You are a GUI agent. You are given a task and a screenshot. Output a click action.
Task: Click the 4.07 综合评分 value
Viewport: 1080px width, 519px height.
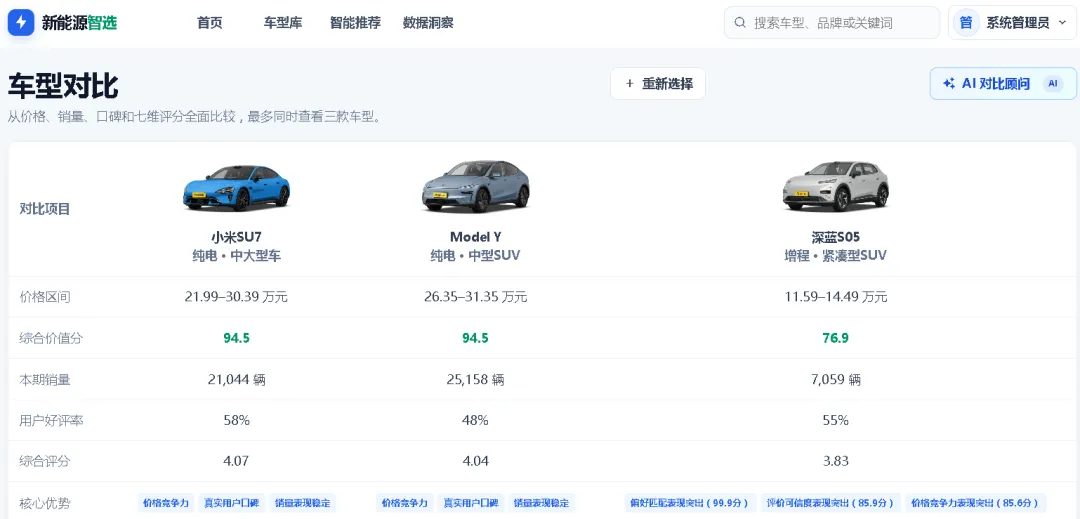(236, 461)
